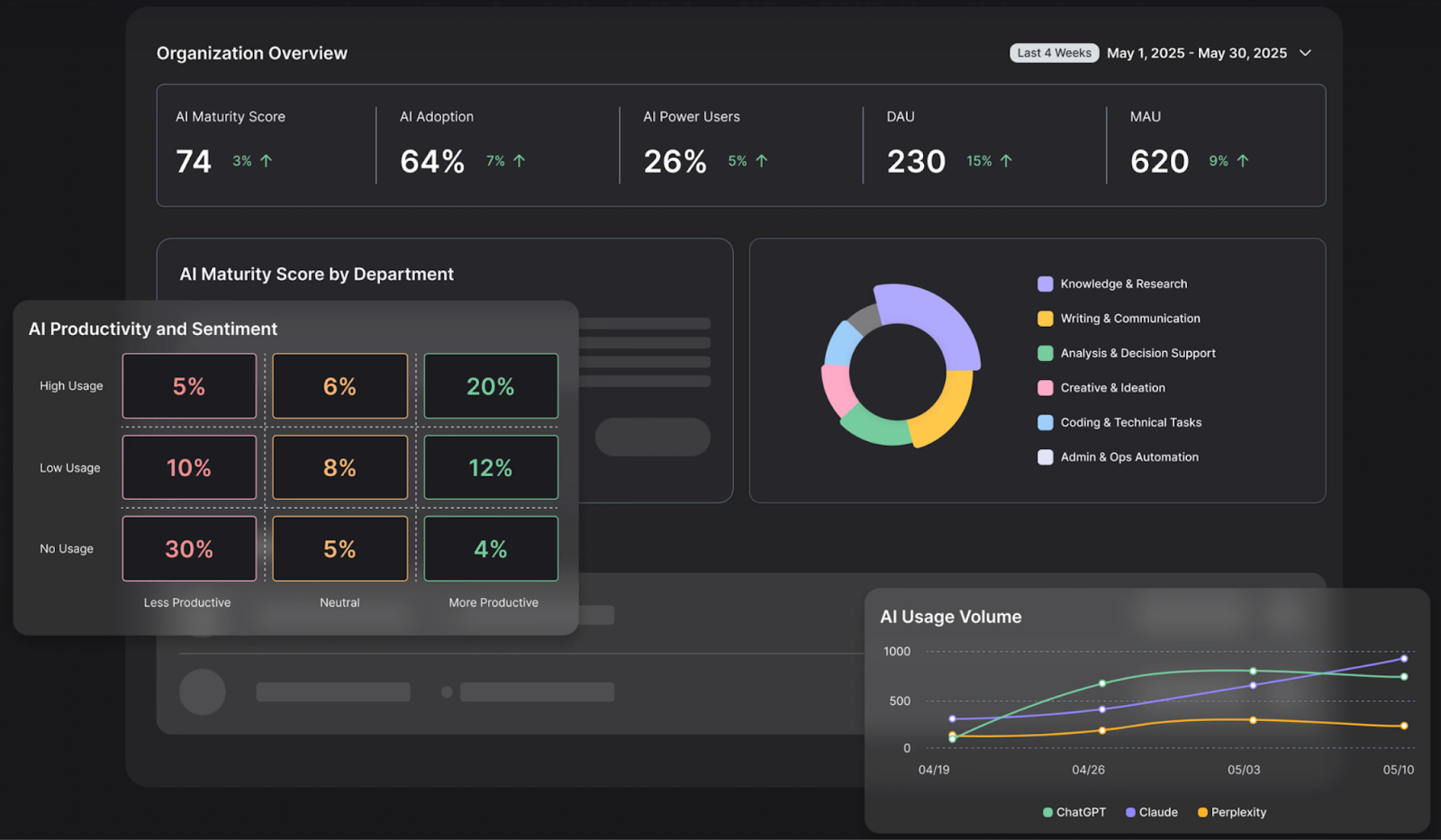Toggle ChatGPT series in usage chart legend
This screenshot has height=840, width=1441.
click(x=1074, y=812)
